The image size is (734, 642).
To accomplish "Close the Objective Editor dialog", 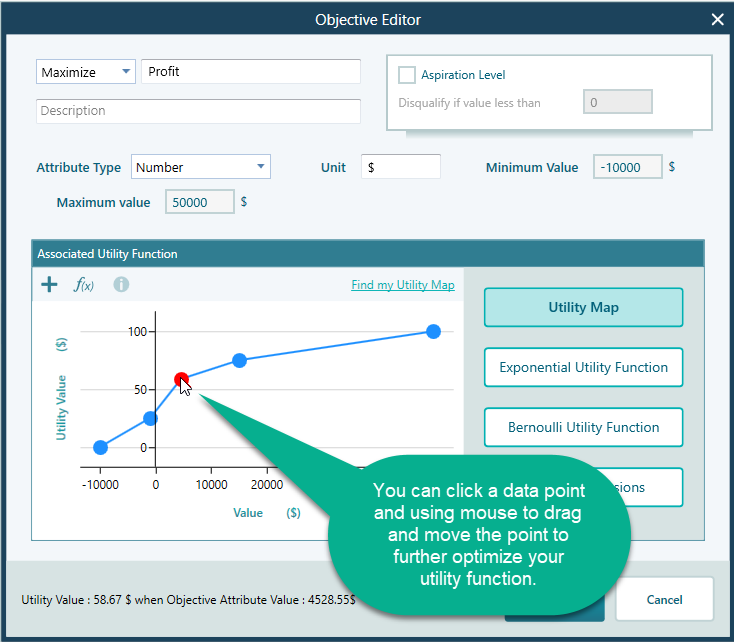I will tap(717, 19).
